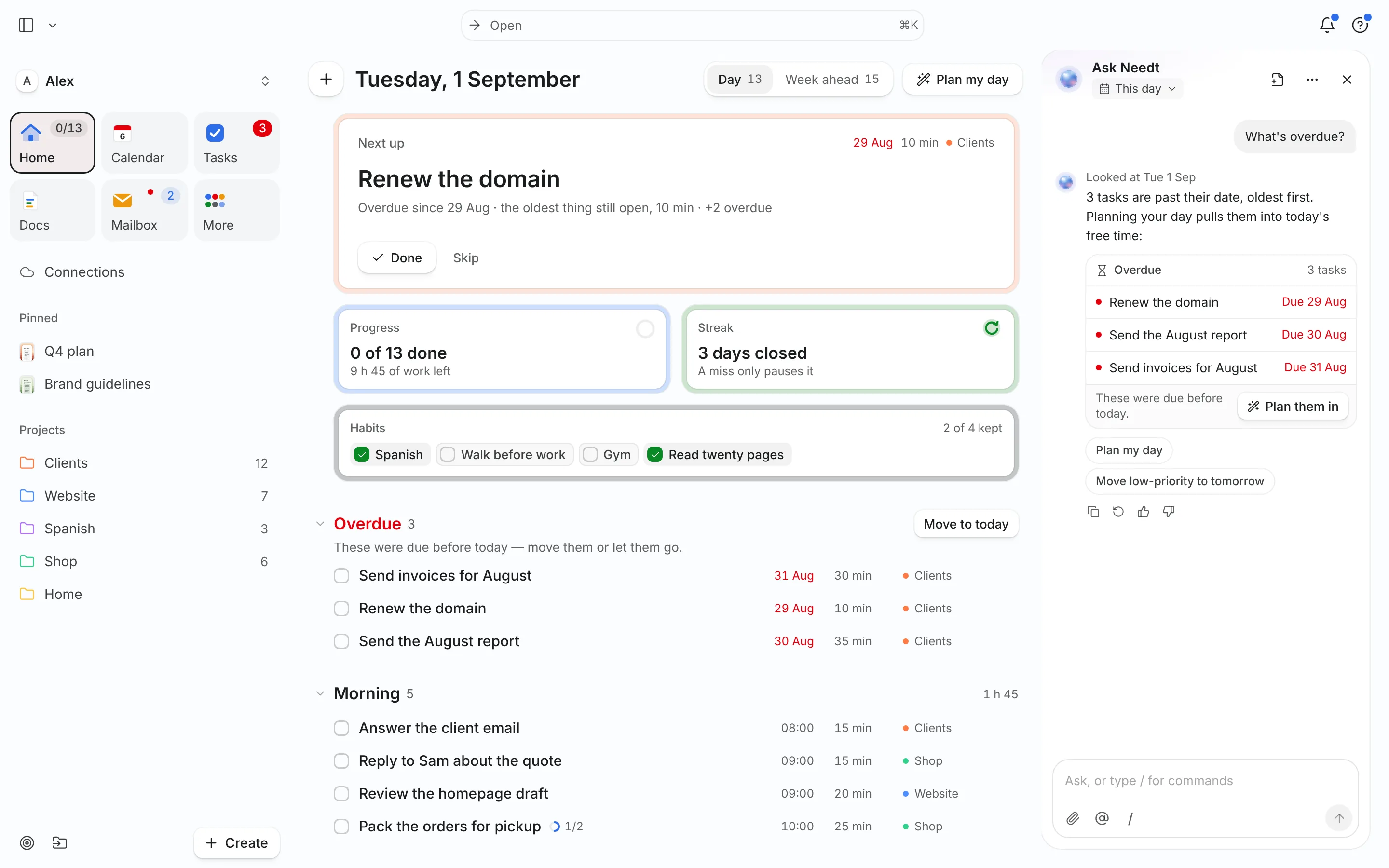Click Move to today for overdue tasks
The width and height of the screenshot is (1389, 868).
tap(966, 524)
